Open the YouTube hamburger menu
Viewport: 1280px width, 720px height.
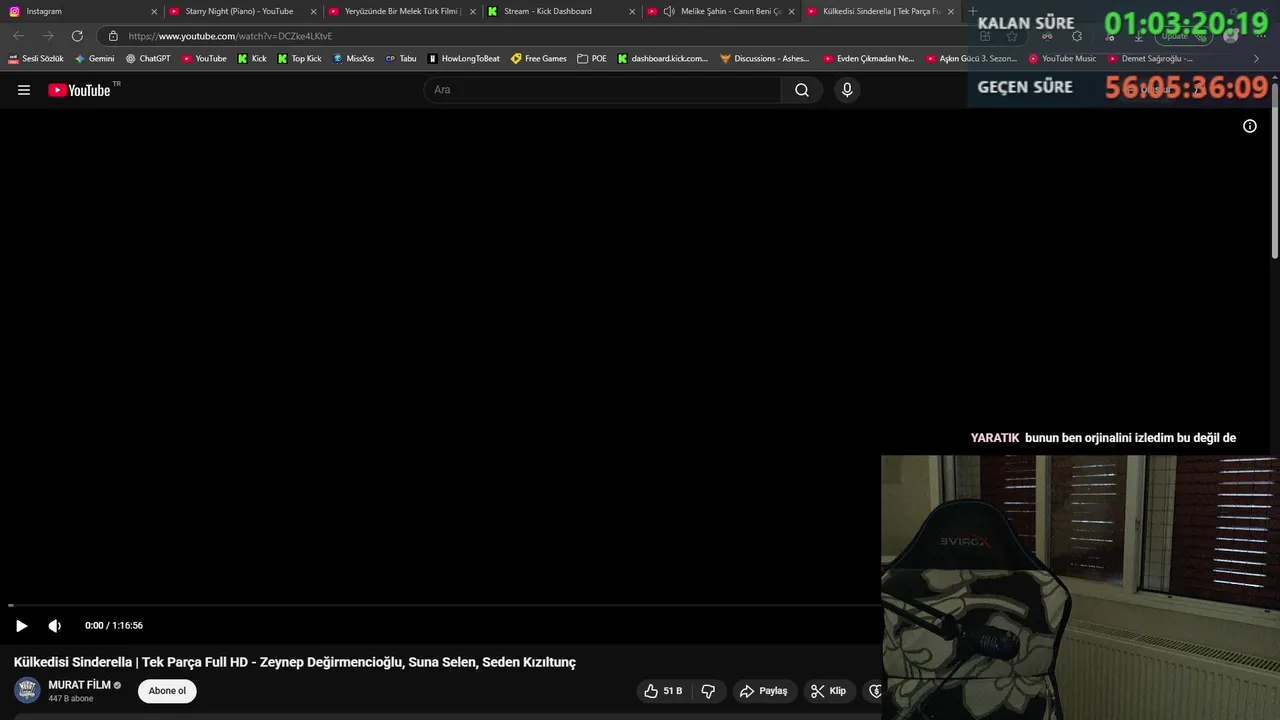tap(24, 90)
